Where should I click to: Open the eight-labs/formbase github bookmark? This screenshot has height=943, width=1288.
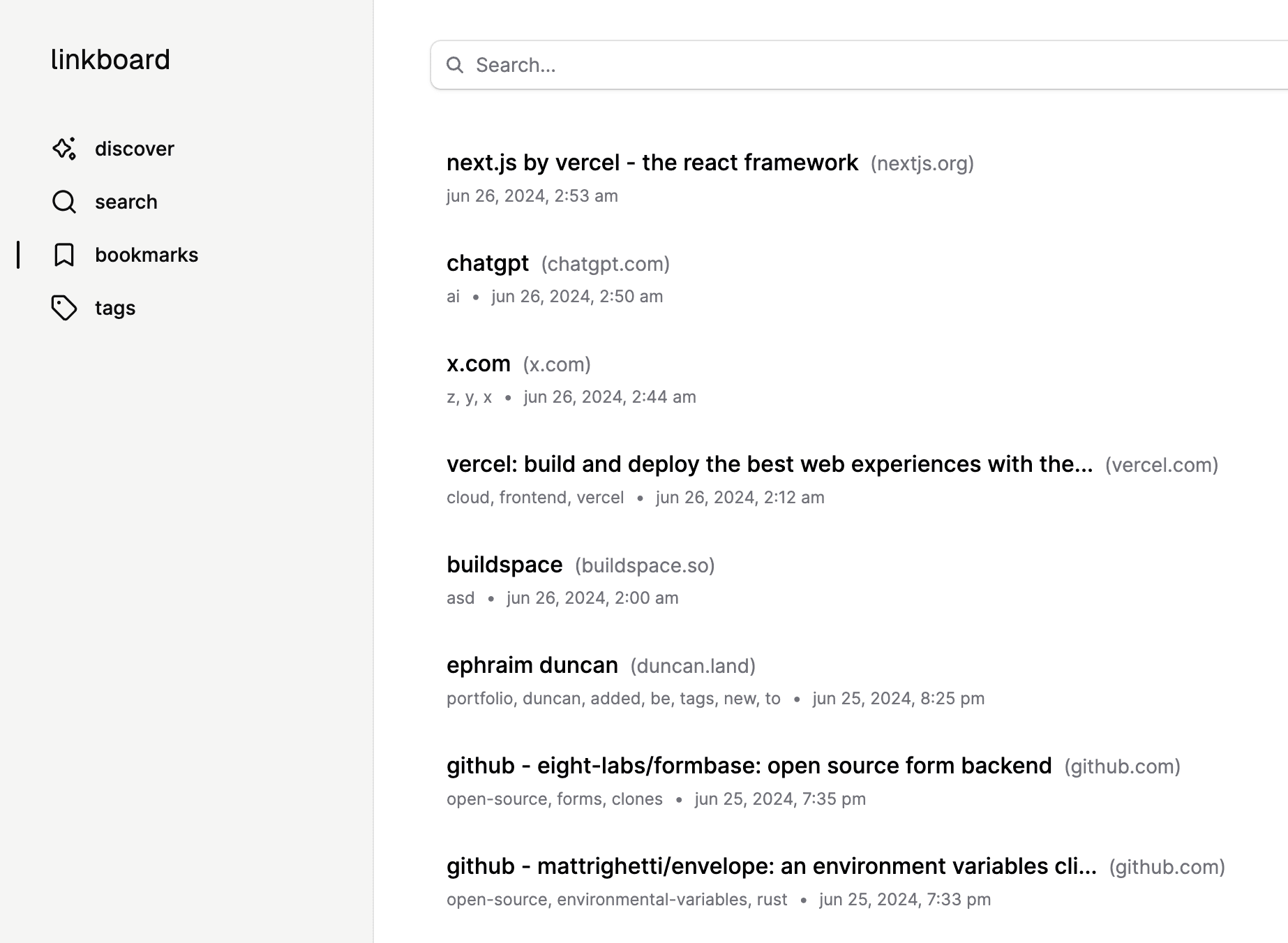tap(749, 766)
